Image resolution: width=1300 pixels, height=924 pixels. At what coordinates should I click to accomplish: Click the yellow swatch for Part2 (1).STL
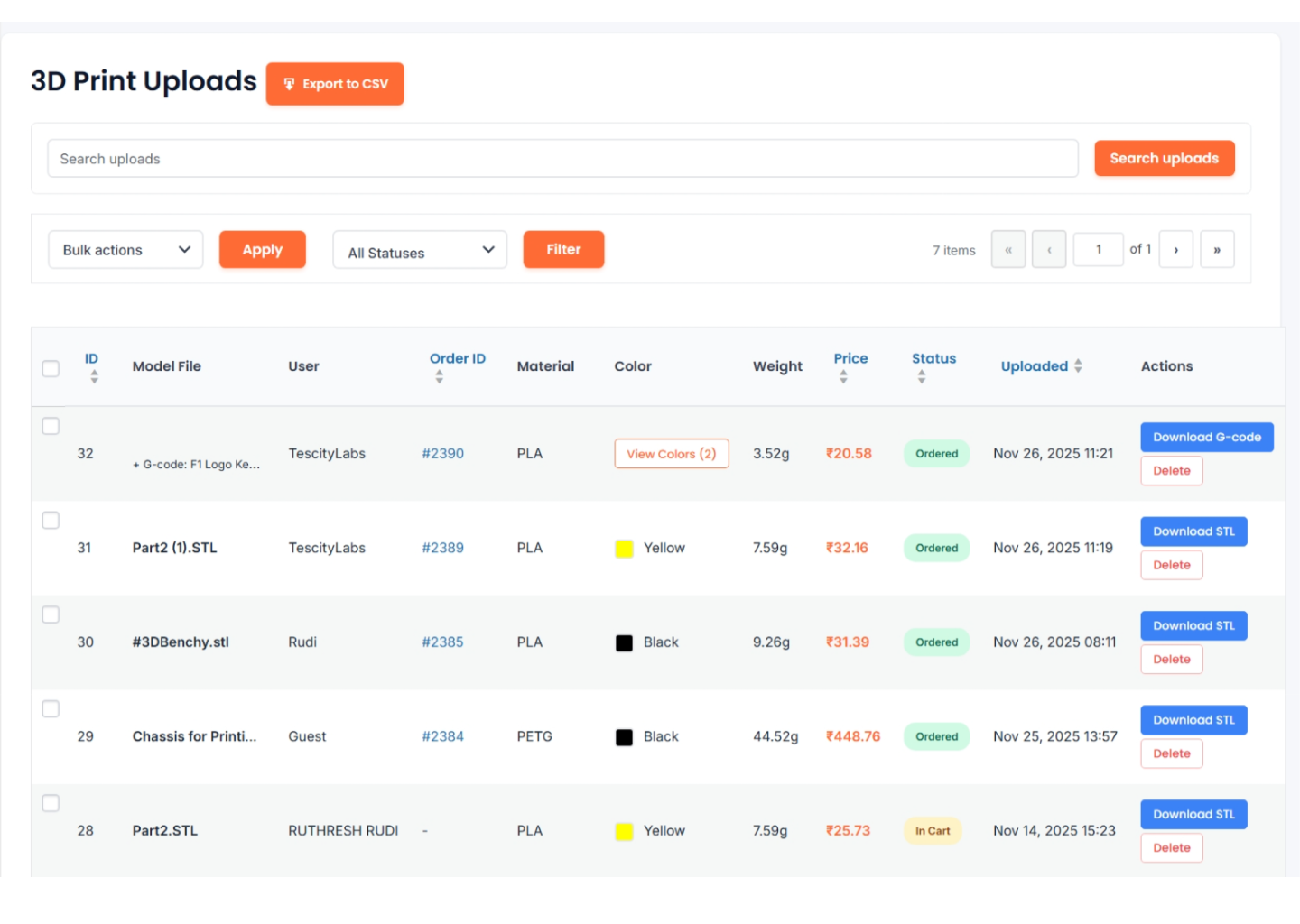point(624,549)
